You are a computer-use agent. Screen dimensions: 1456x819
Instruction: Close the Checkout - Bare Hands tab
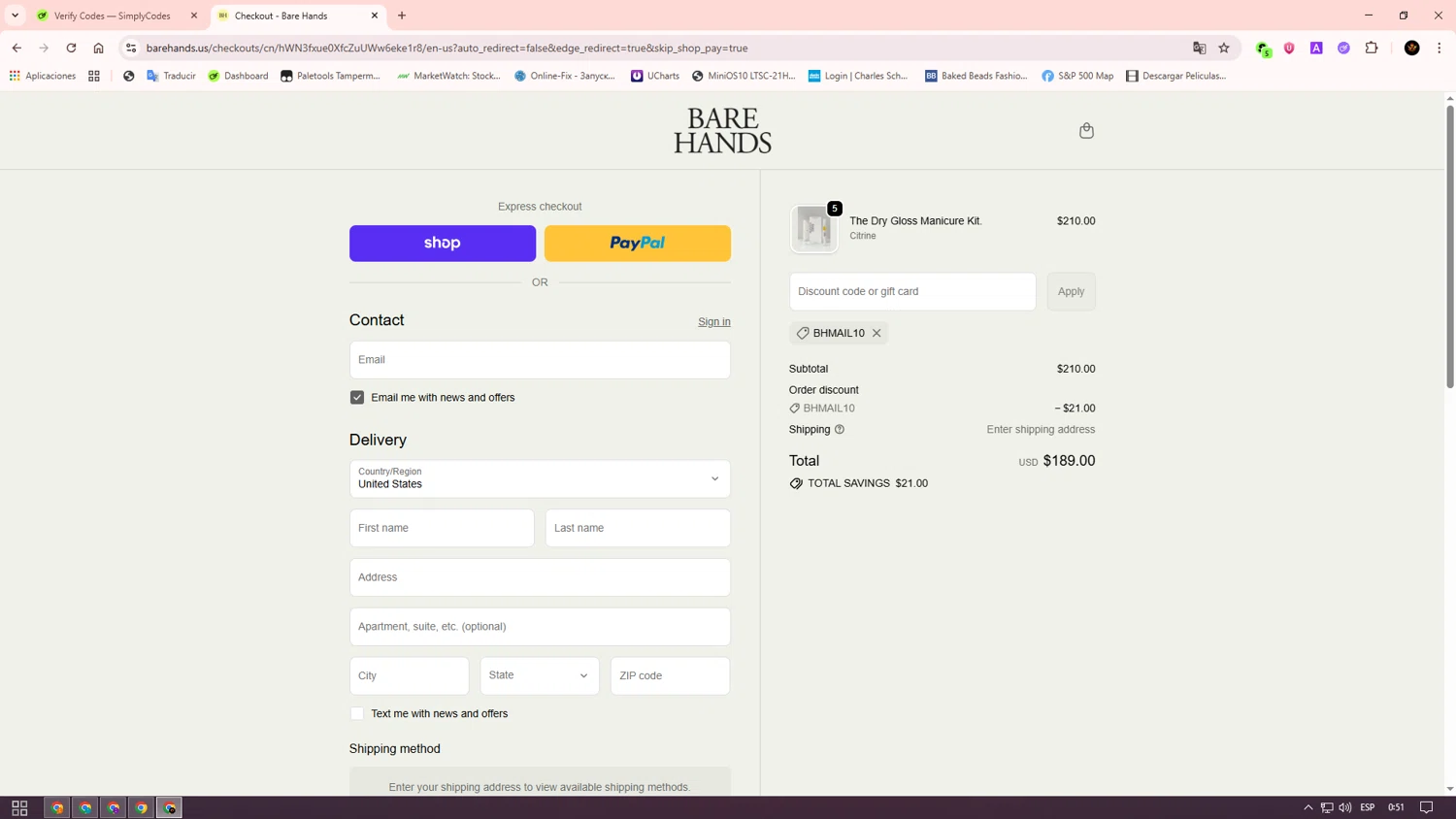click(x=375, y=16)
